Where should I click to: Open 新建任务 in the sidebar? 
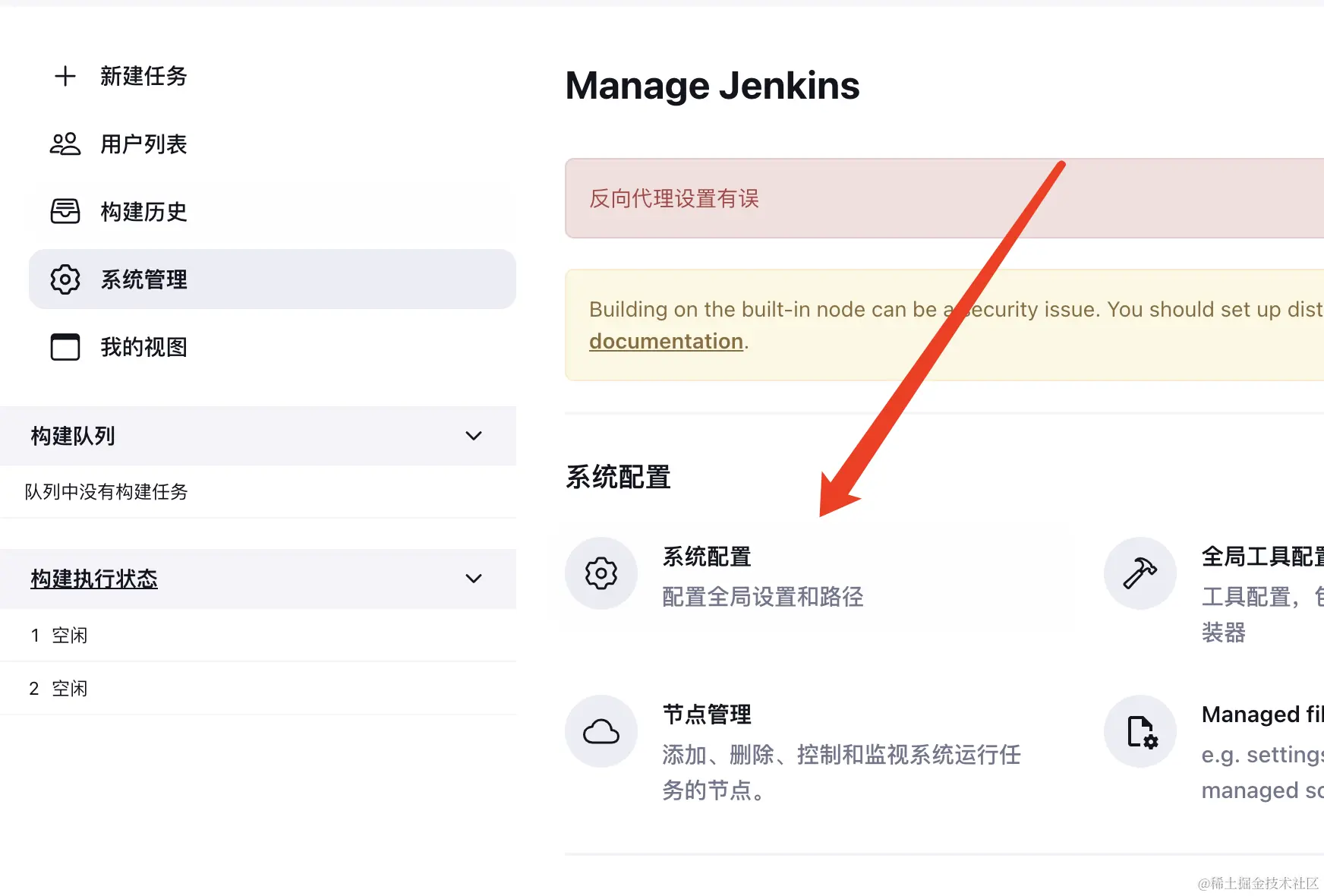pos(143,76)
